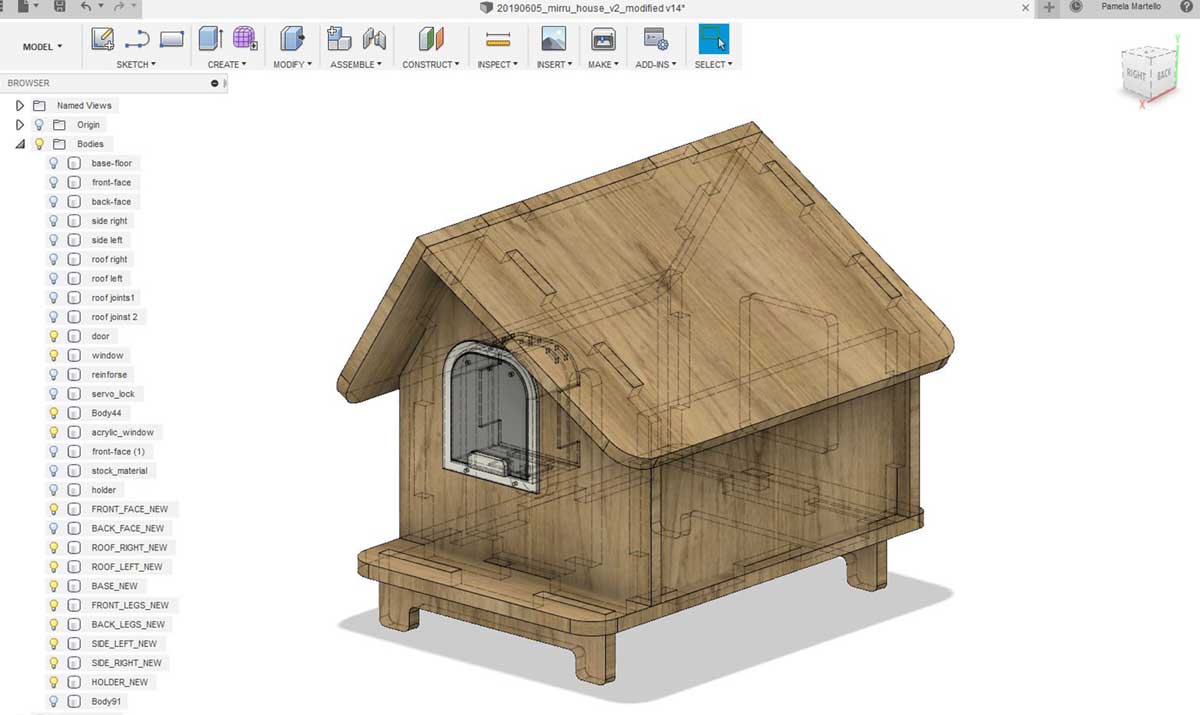Image resolution: width=1200 pixels, height=715 pixels.
Task: Toggle visibility lightbulb for door body
Action: click(54, 336)
